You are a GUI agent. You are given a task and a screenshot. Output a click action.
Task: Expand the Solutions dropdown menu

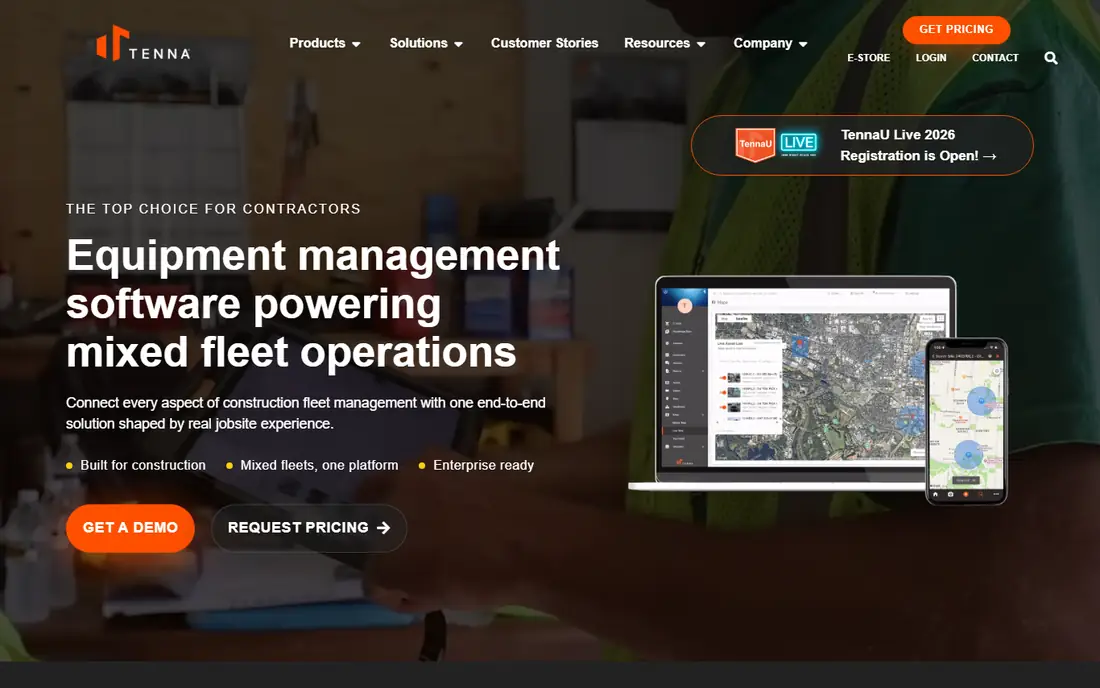(x=426, y=43)
